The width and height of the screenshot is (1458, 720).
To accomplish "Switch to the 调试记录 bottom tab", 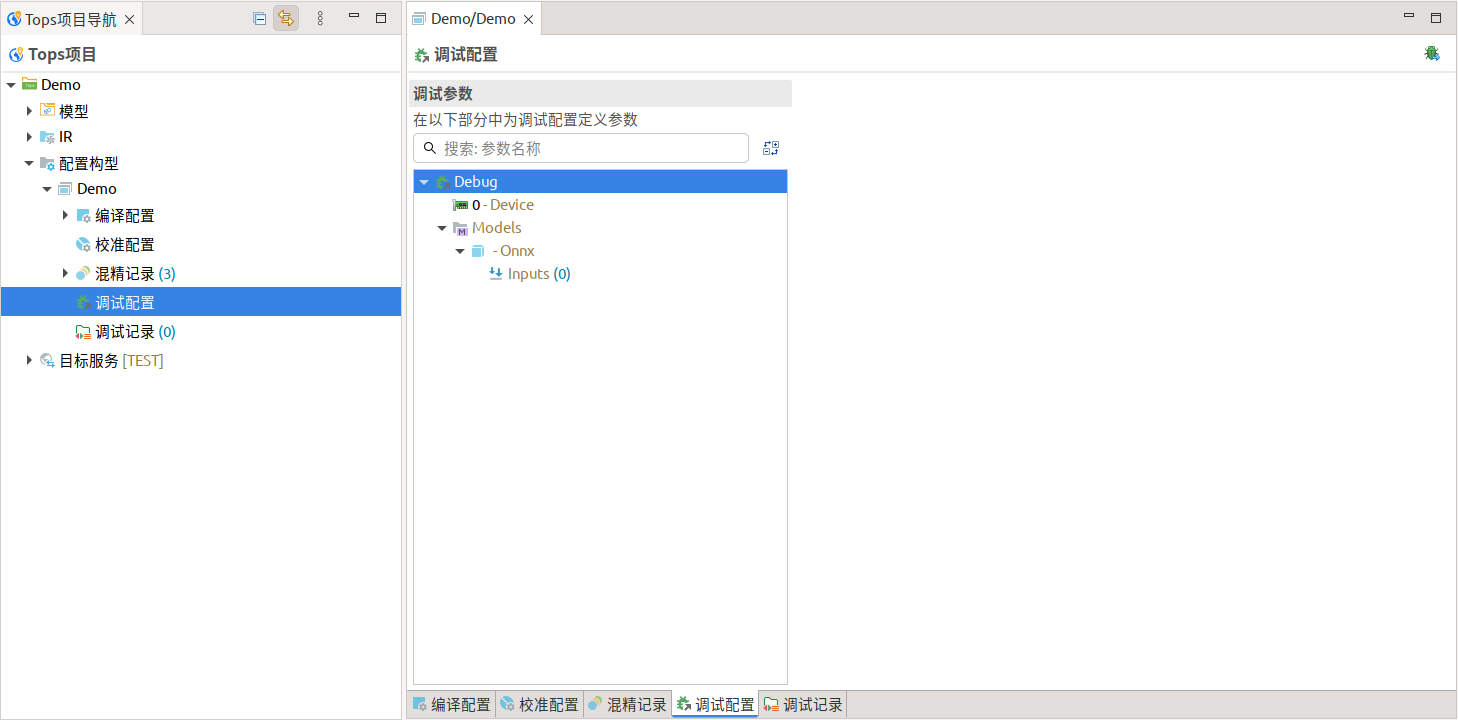I will (803, 705).
